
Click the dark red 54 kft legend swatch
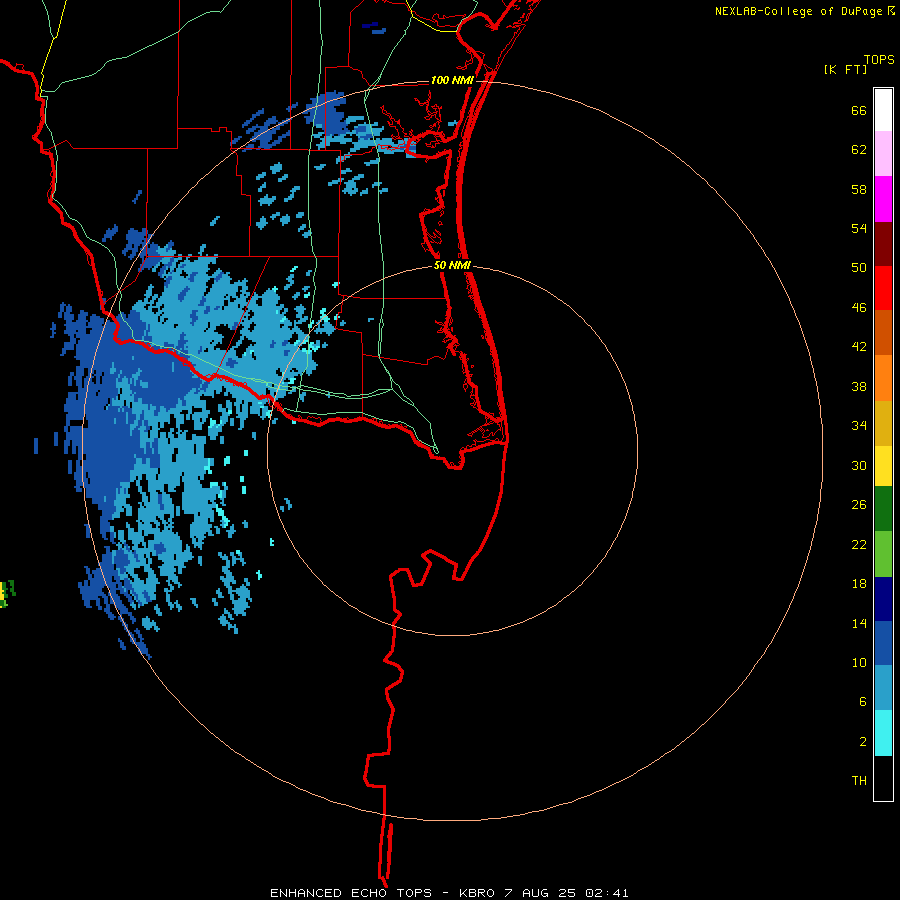click(x=883, y=243)
